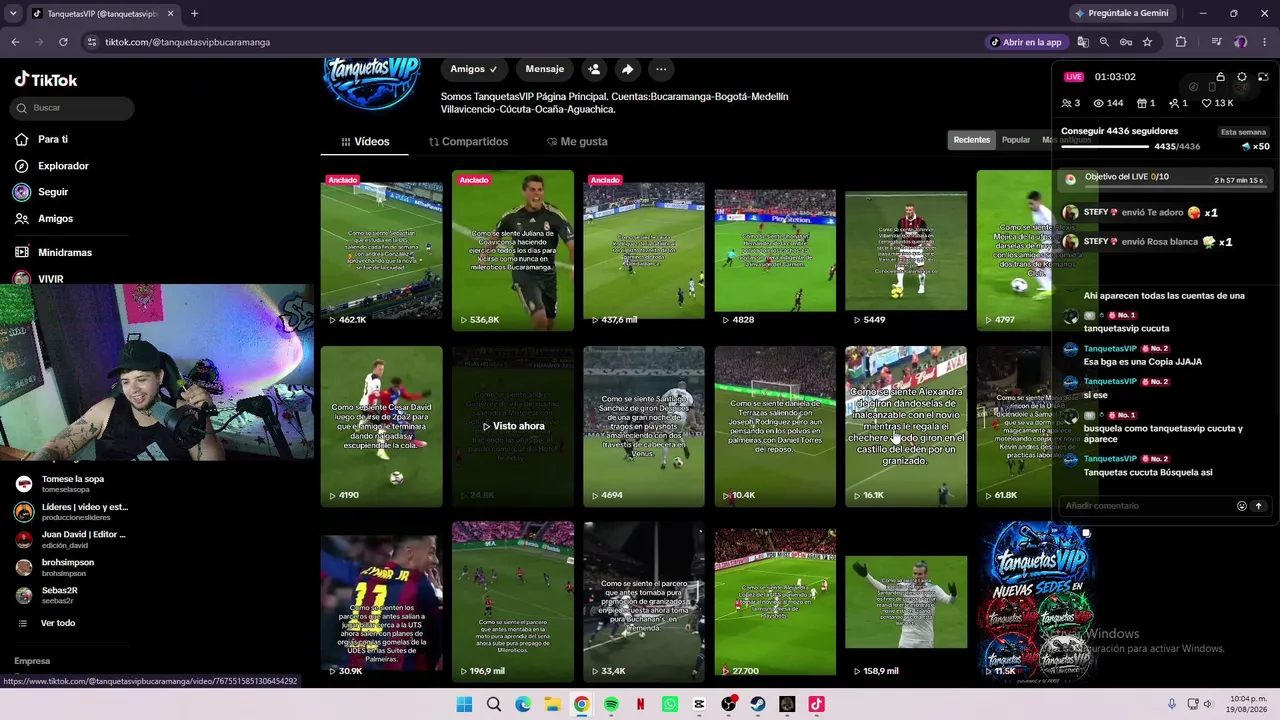Open the video with 33,4K views
This screenshot has width=1280, height=720.
coord(644,601)
